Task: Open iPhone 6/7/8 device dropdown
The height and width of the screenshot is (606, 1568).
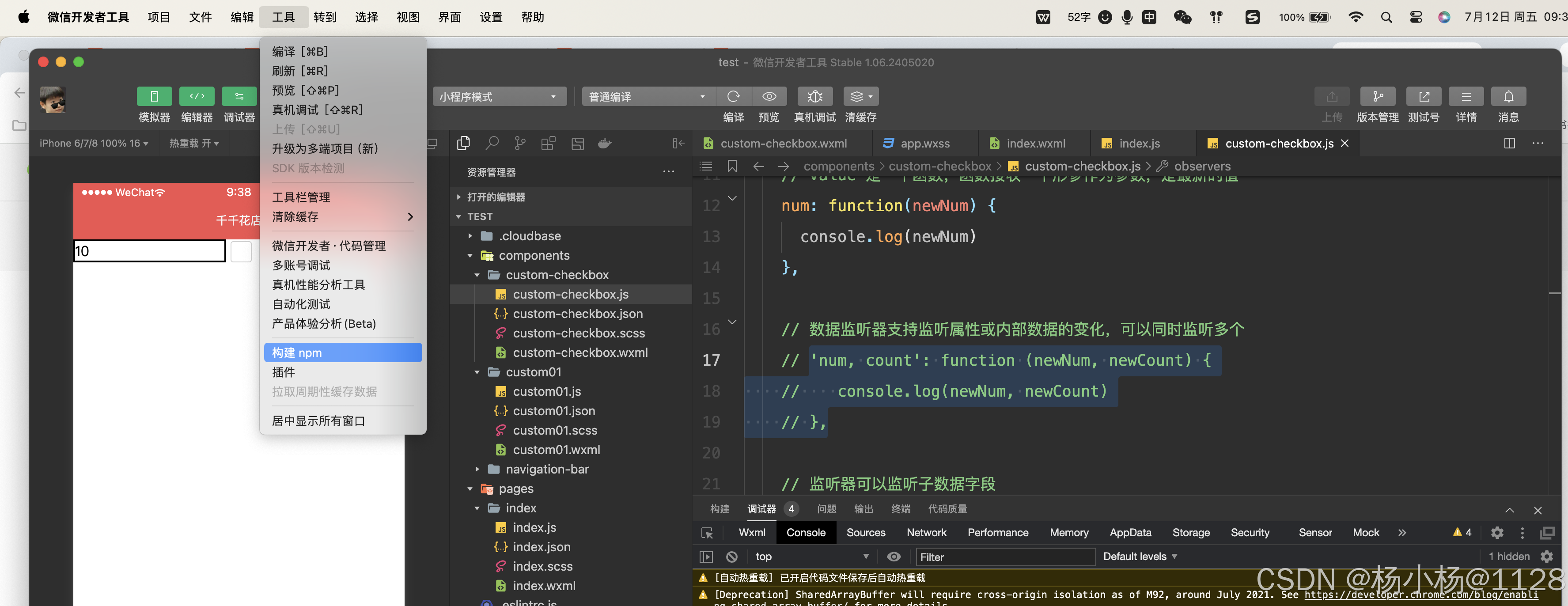Action: [x=94, y=144]
